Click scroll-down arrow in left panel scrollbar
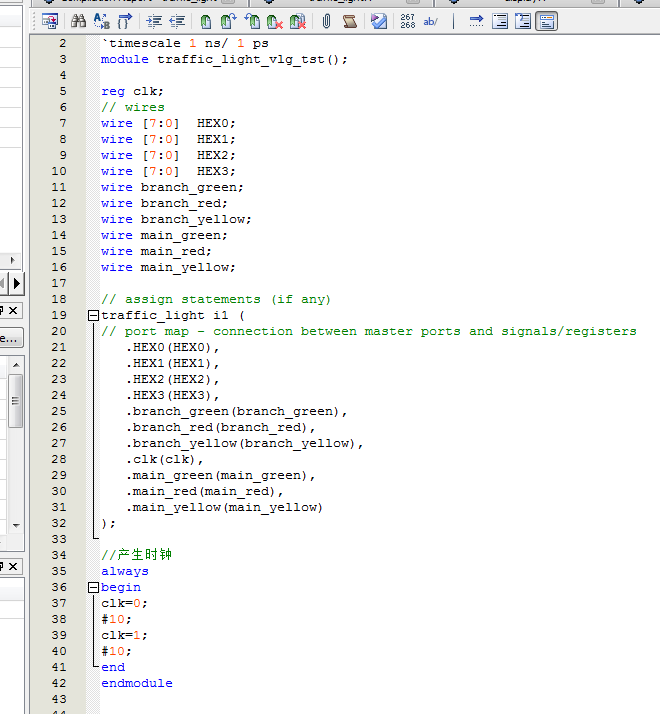Viewport: 660px width, 714px height. [16, 523]
